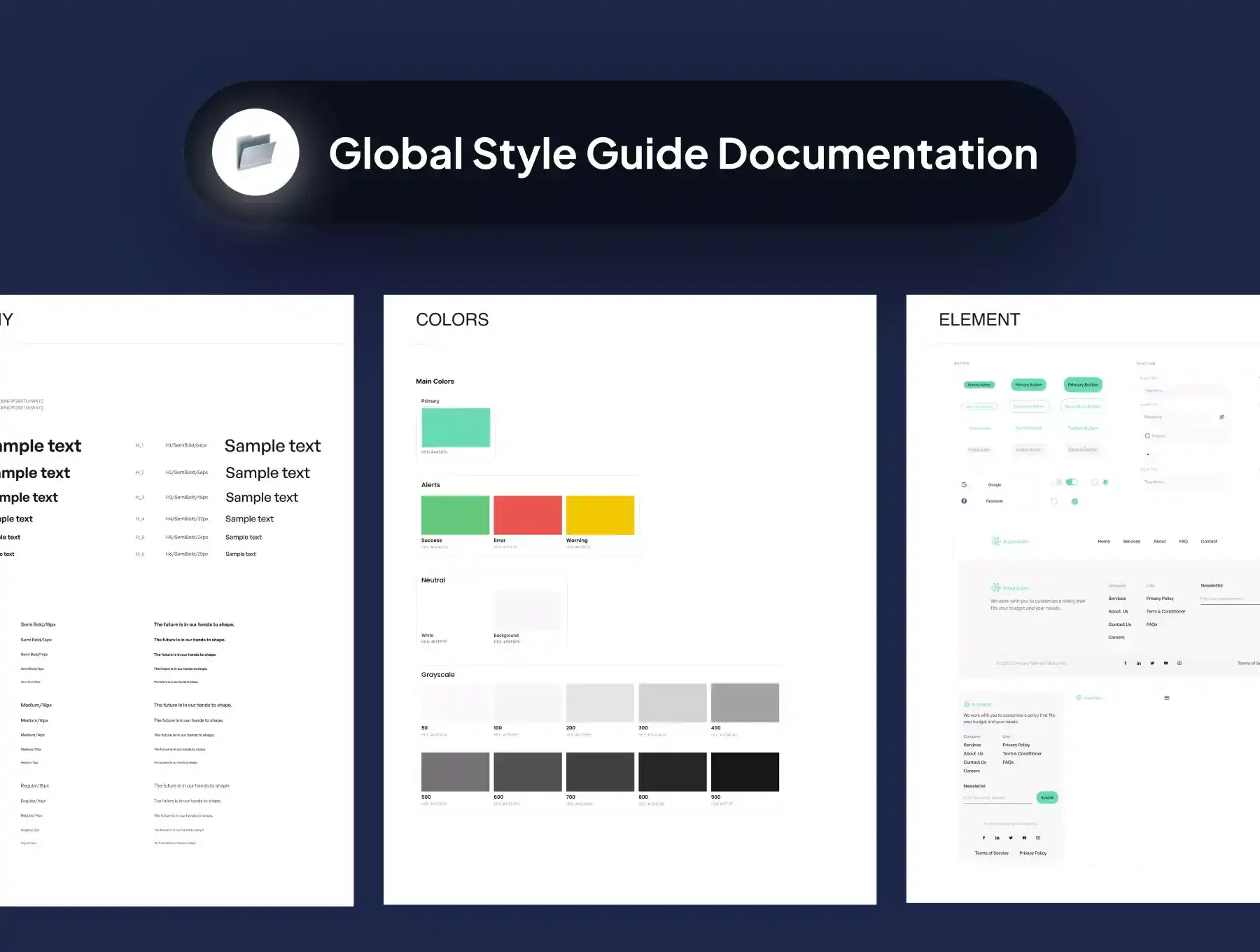Image resolution: width=1260 pixels, height=952 pixels.
Task: Toggle the password visibility eye icon
Action: (x=1221, y=417)
